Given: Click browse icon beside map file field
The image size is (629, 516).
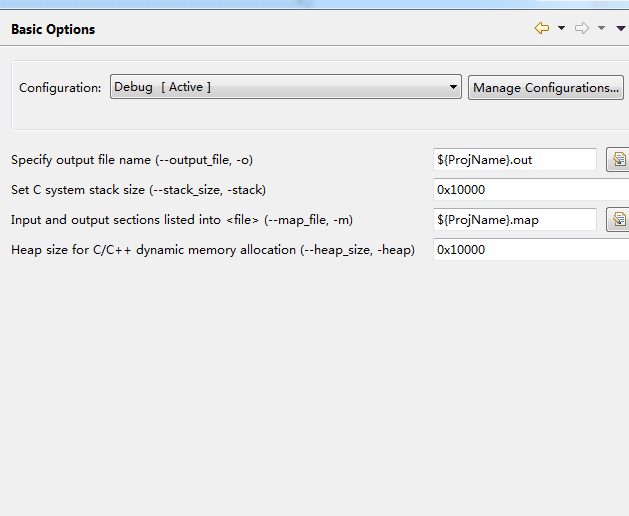Looking at the screenshot, I should pos(618,220).
